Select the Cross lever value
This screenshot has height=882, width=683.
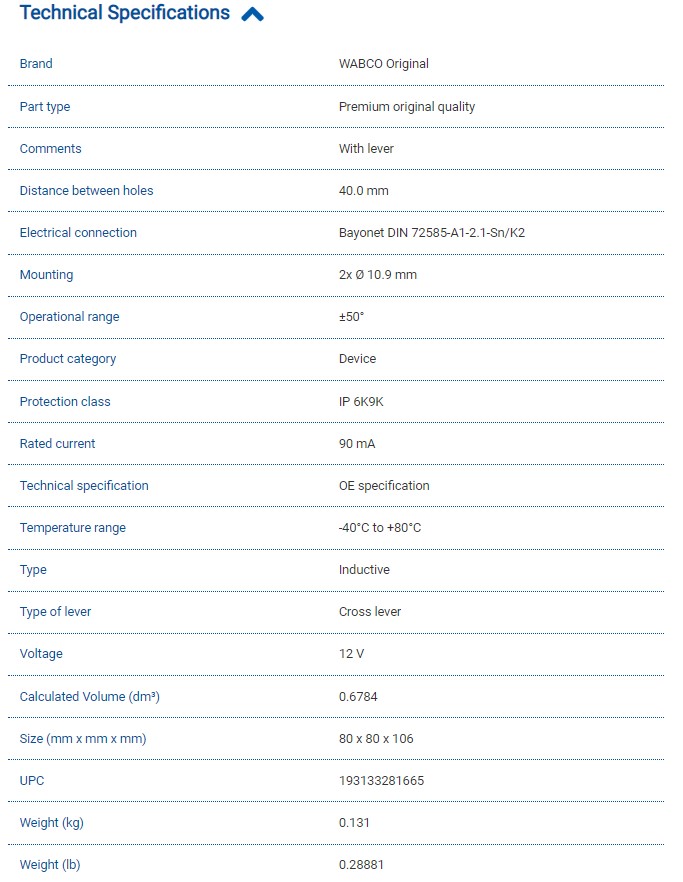click(369, 612)
